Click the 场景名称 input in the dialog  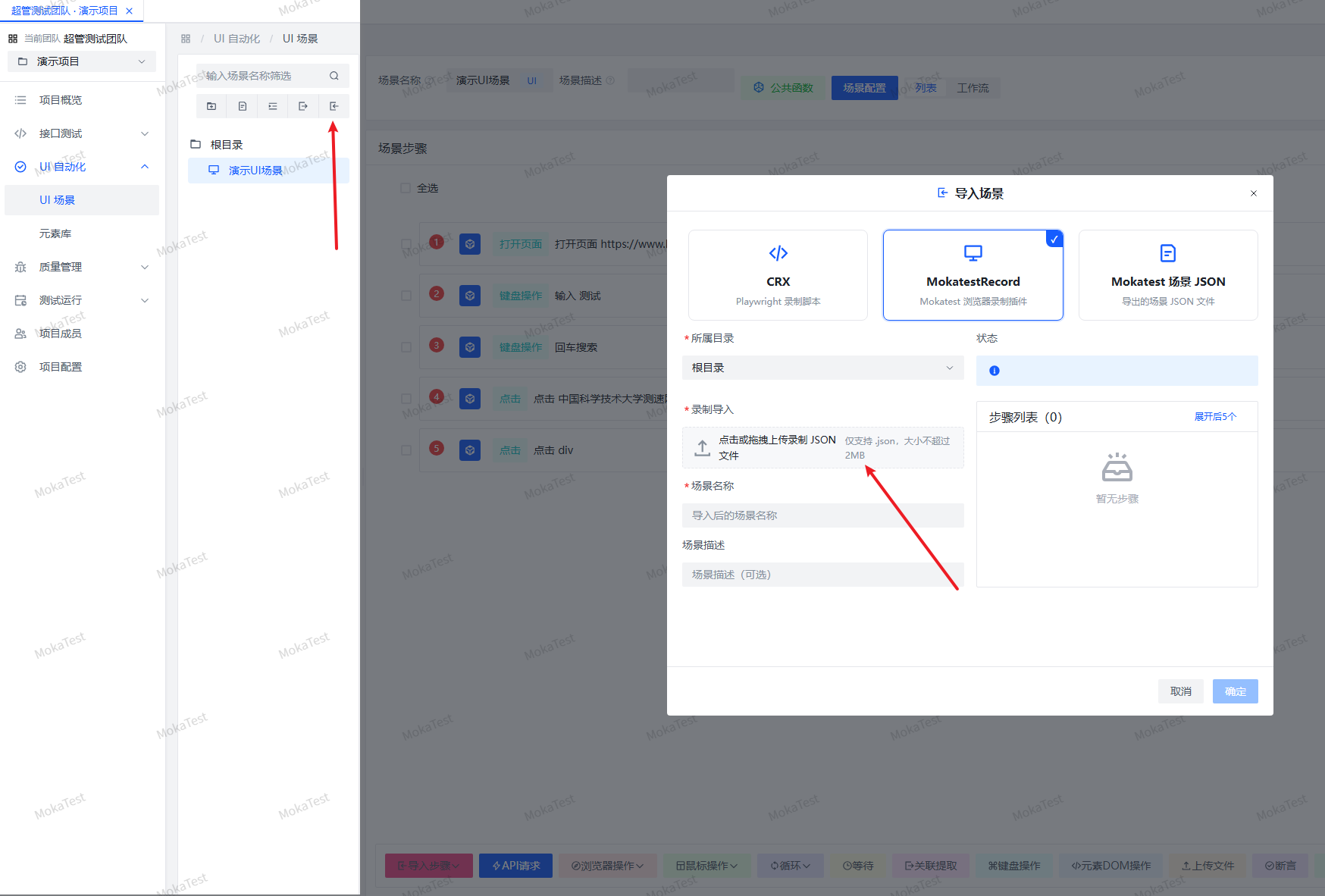(x=823, y=515)
